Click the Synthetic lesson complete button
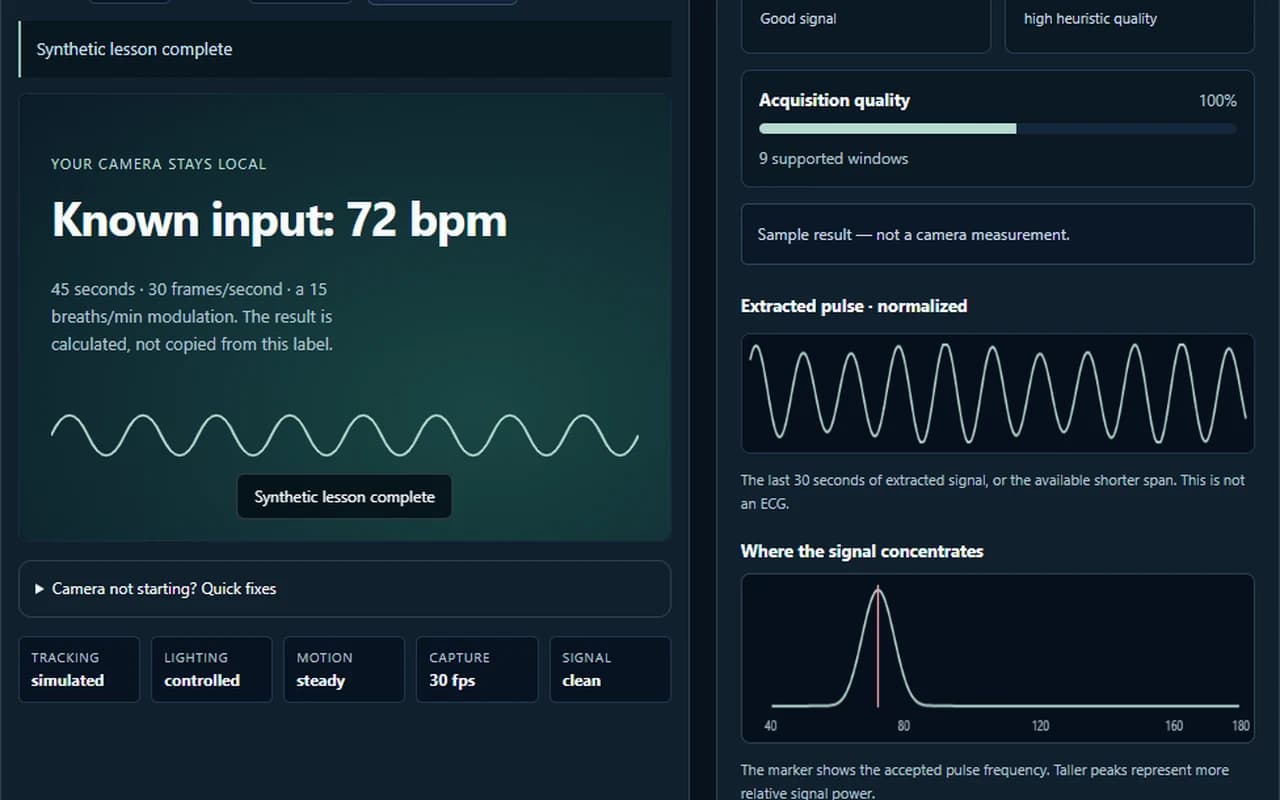This screenshot has height=800, width=1280. pyautogui.click(x=344, y=497)
